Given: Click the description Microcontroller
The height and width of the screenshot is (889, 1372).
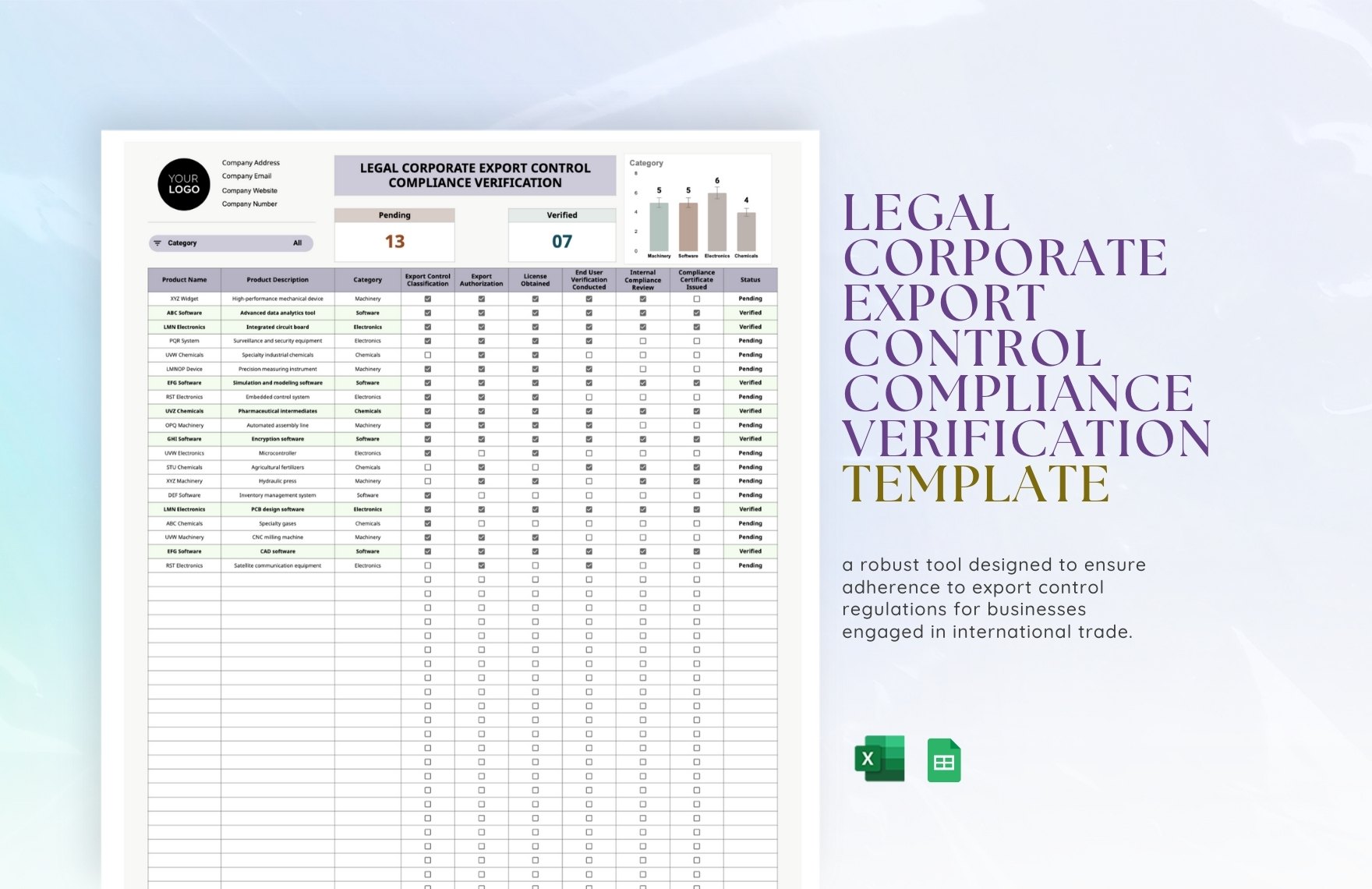Looking at the screenshot, I should [x=278, y=453].
